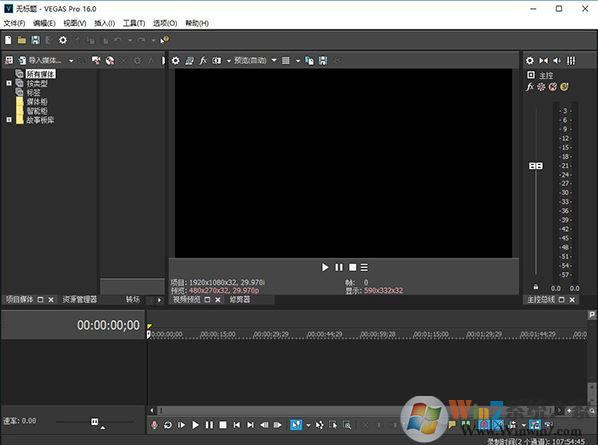Image resolution: width=598 pixels, height=445 pixels.
Task: Arm recording with the microphone icon
Action: pyautogui.click(x=154, y=424)
